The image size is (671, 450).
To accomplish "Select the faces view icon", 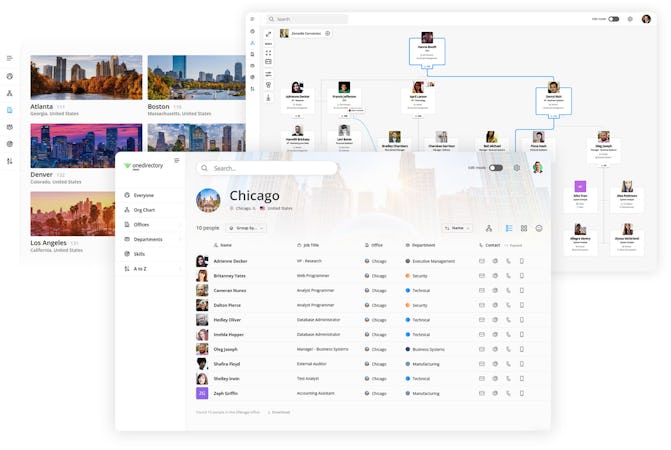I will (539, 228).
